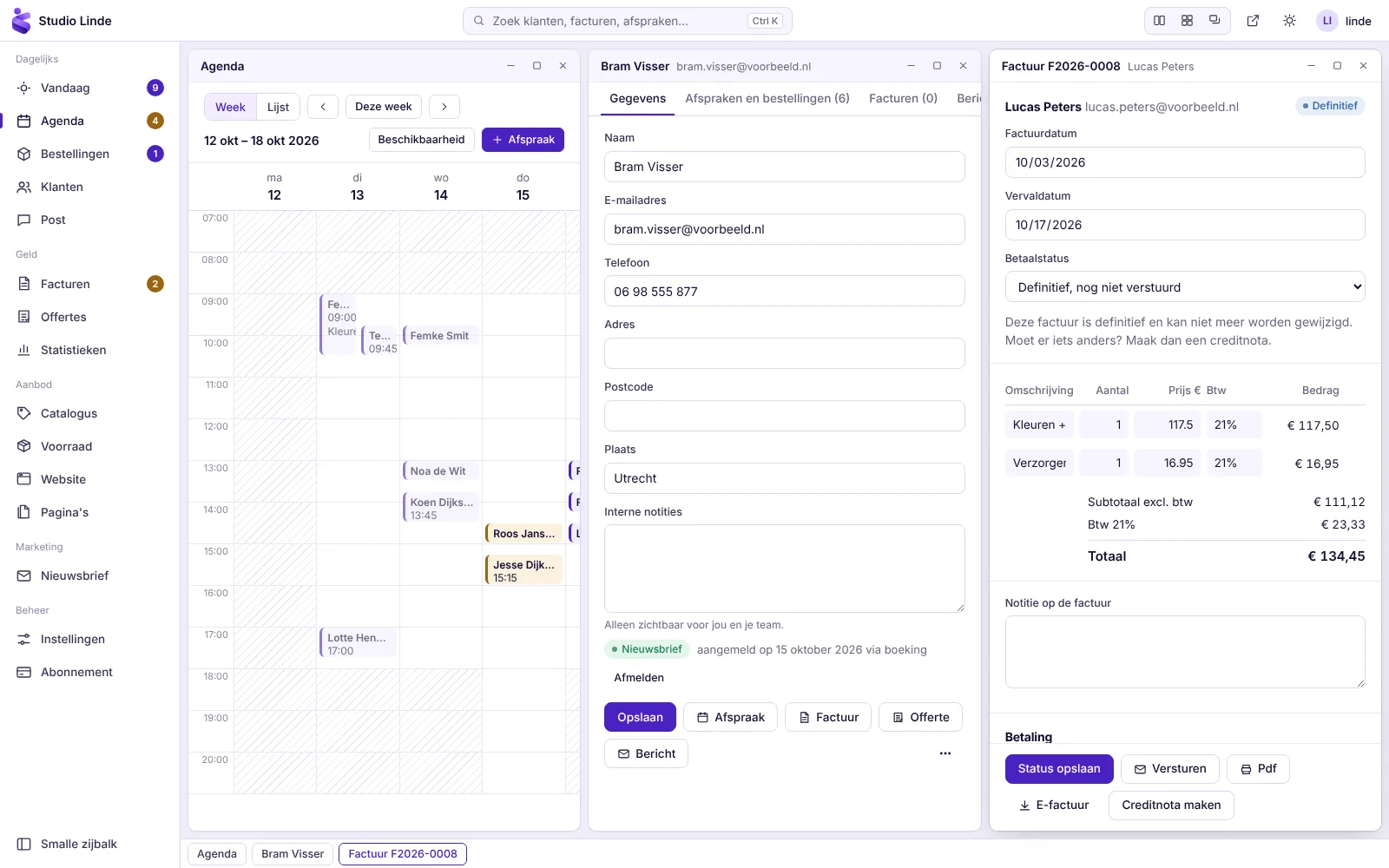The image size is (1389, 868).
Task: Switch agenda to Lijst view
Action: coord(278,107)
